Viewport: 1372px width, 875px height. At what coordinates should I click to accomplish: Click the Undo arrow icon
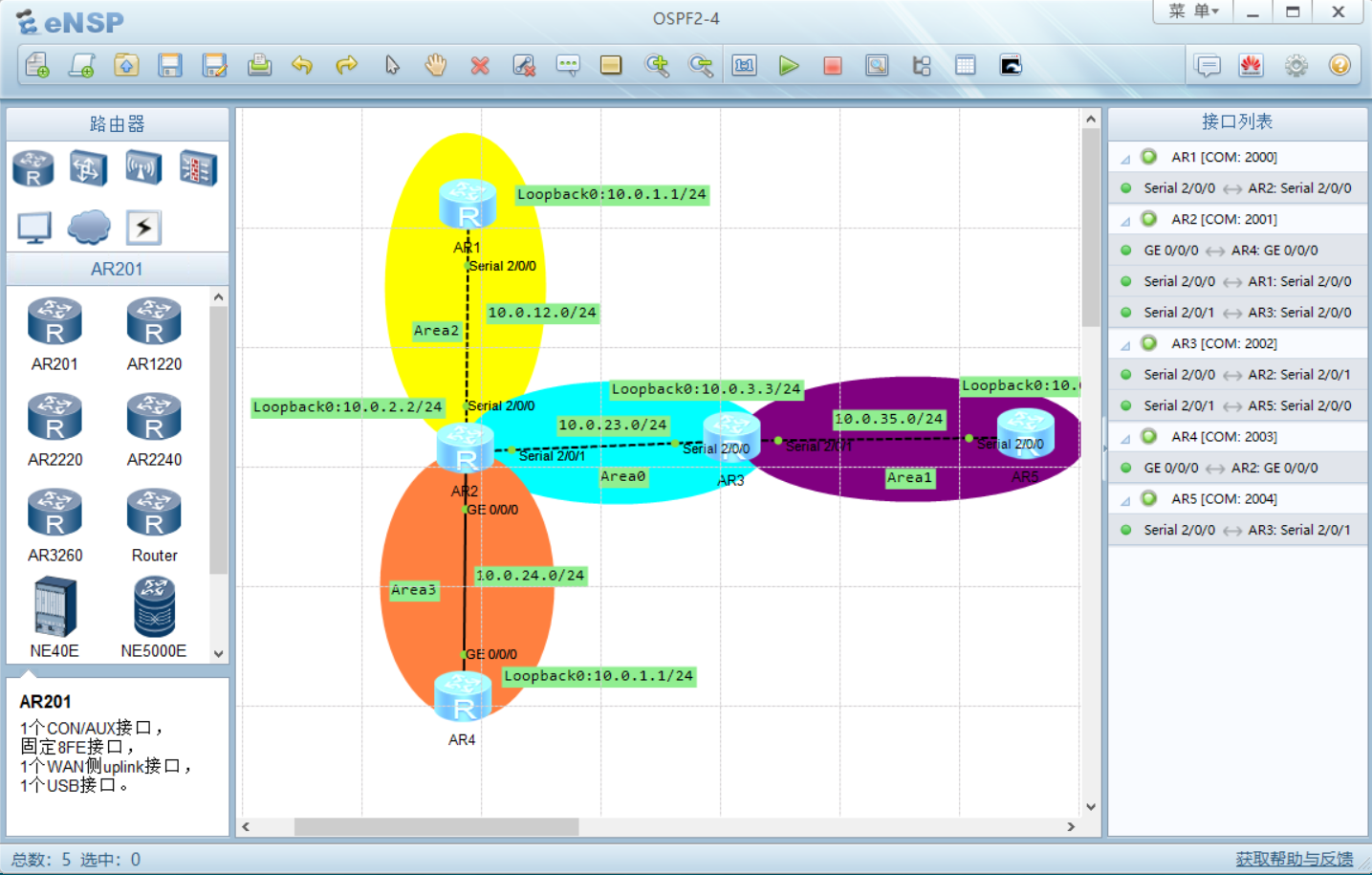(302, 65)
